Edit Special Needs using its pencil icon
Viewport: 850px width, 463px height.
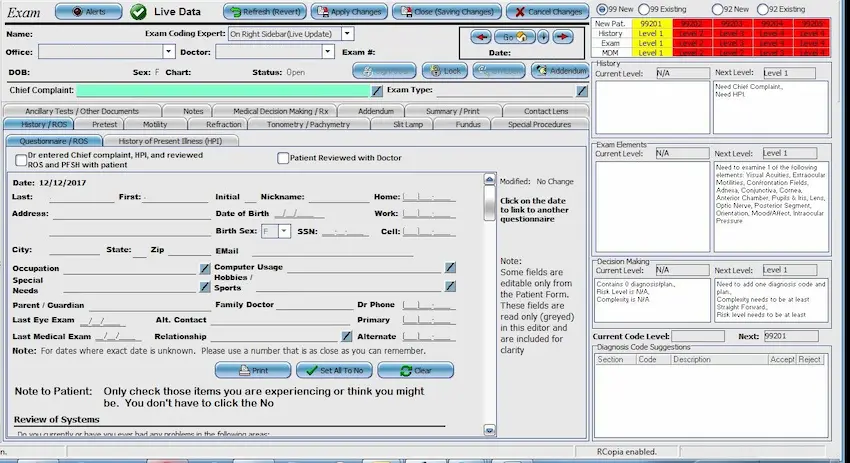coord(204,286)
